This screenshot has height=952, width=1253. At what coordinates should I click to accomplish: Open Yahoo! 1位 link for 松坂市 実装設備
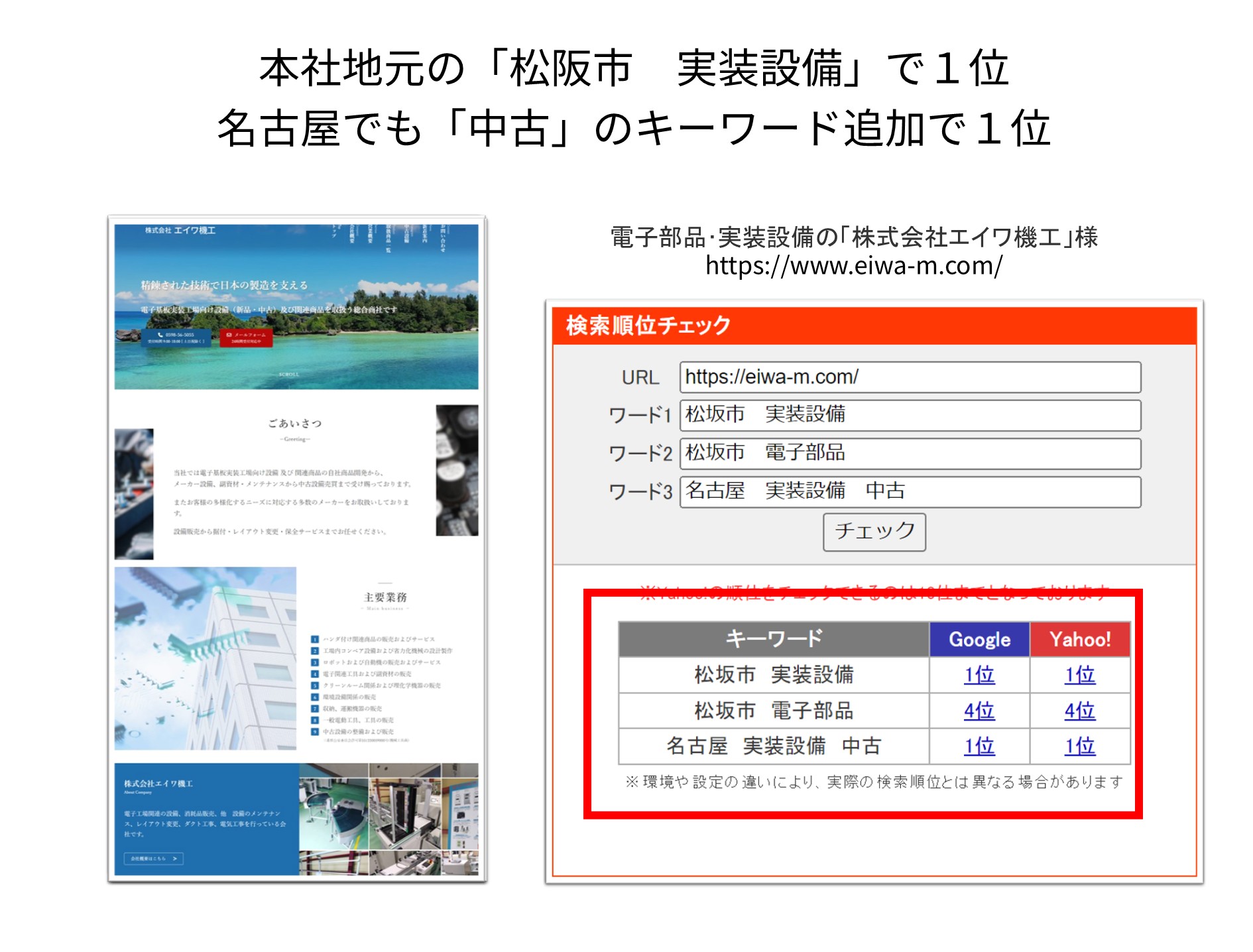click(1079, 675)
